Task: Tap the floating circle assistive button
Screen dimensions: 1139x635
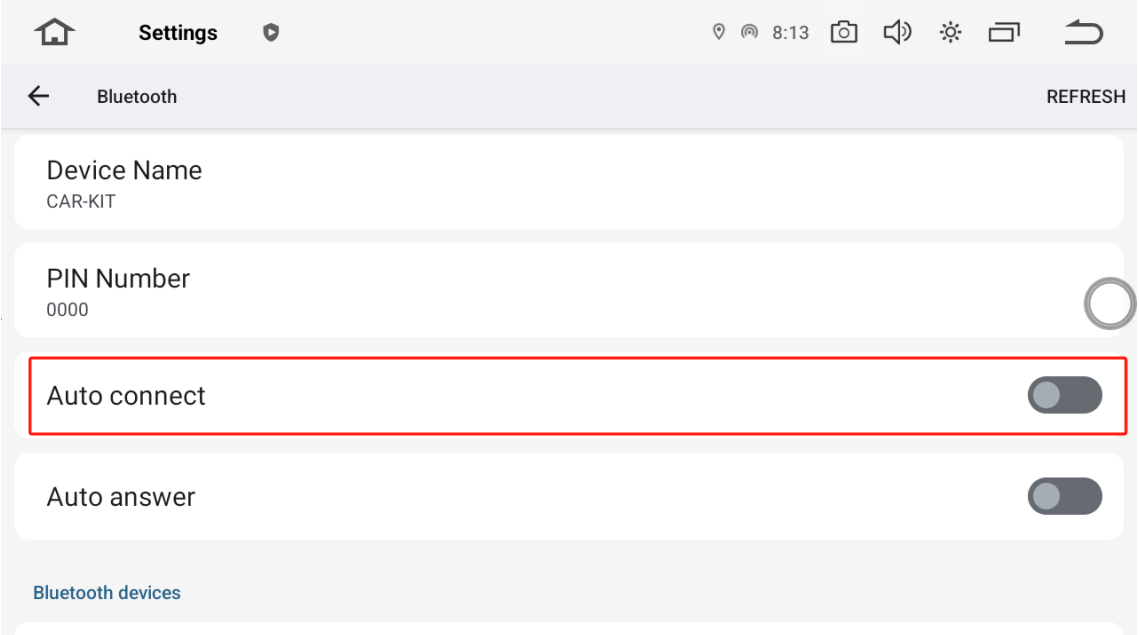Action: click(x=1110, y=304)
